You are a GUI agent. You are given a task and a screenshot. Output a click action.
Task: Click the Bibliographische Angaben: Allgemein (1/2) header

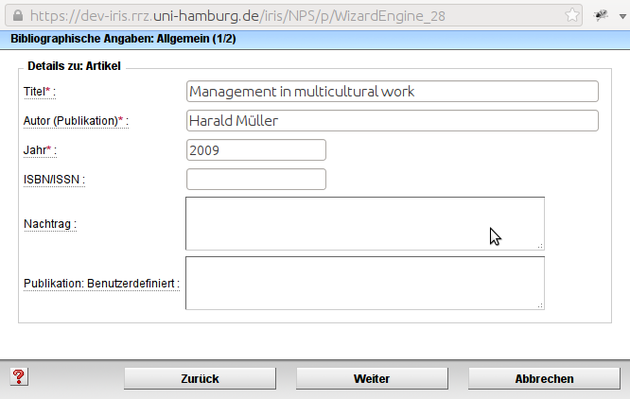coord(123,39)
